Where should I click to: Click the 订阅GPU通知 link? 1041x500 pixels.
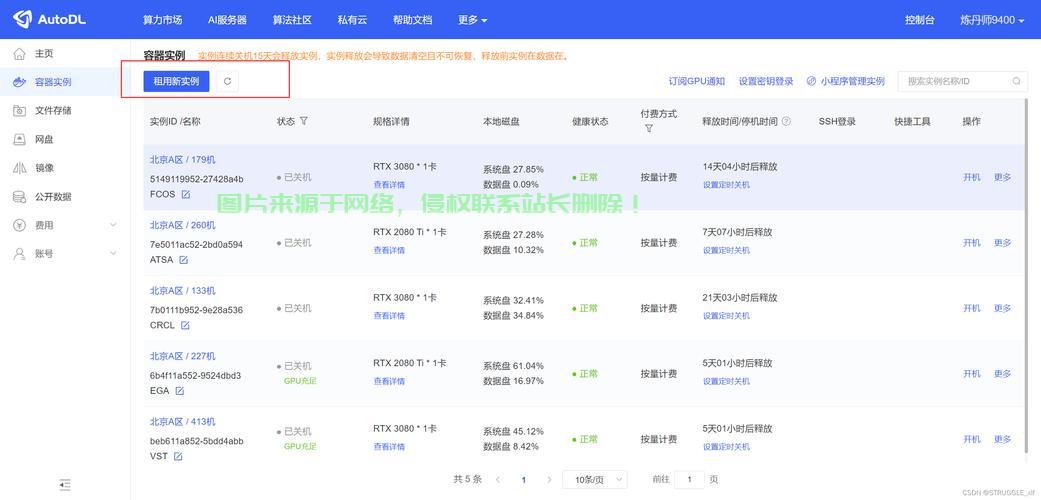(696, 81)
